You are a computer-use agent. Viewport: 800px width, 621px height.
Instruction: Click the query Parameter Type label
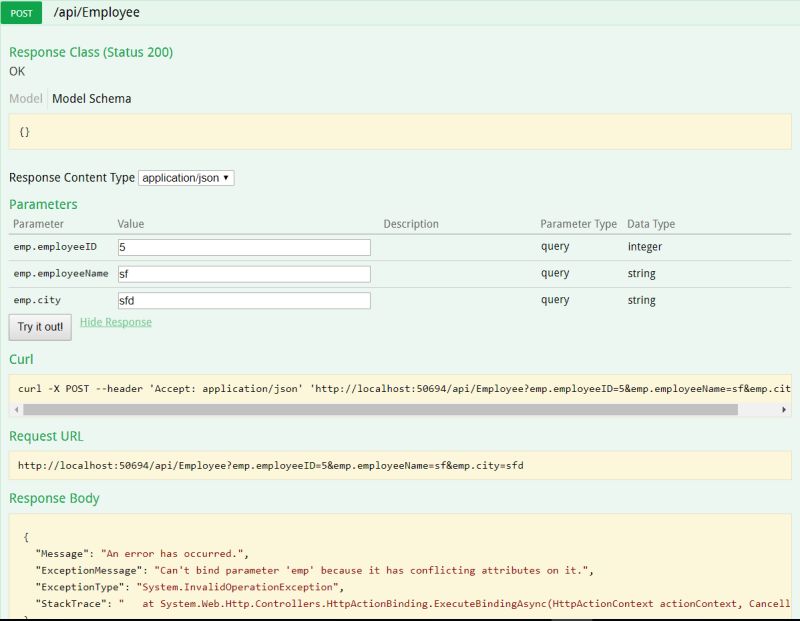tap(553, 246)
